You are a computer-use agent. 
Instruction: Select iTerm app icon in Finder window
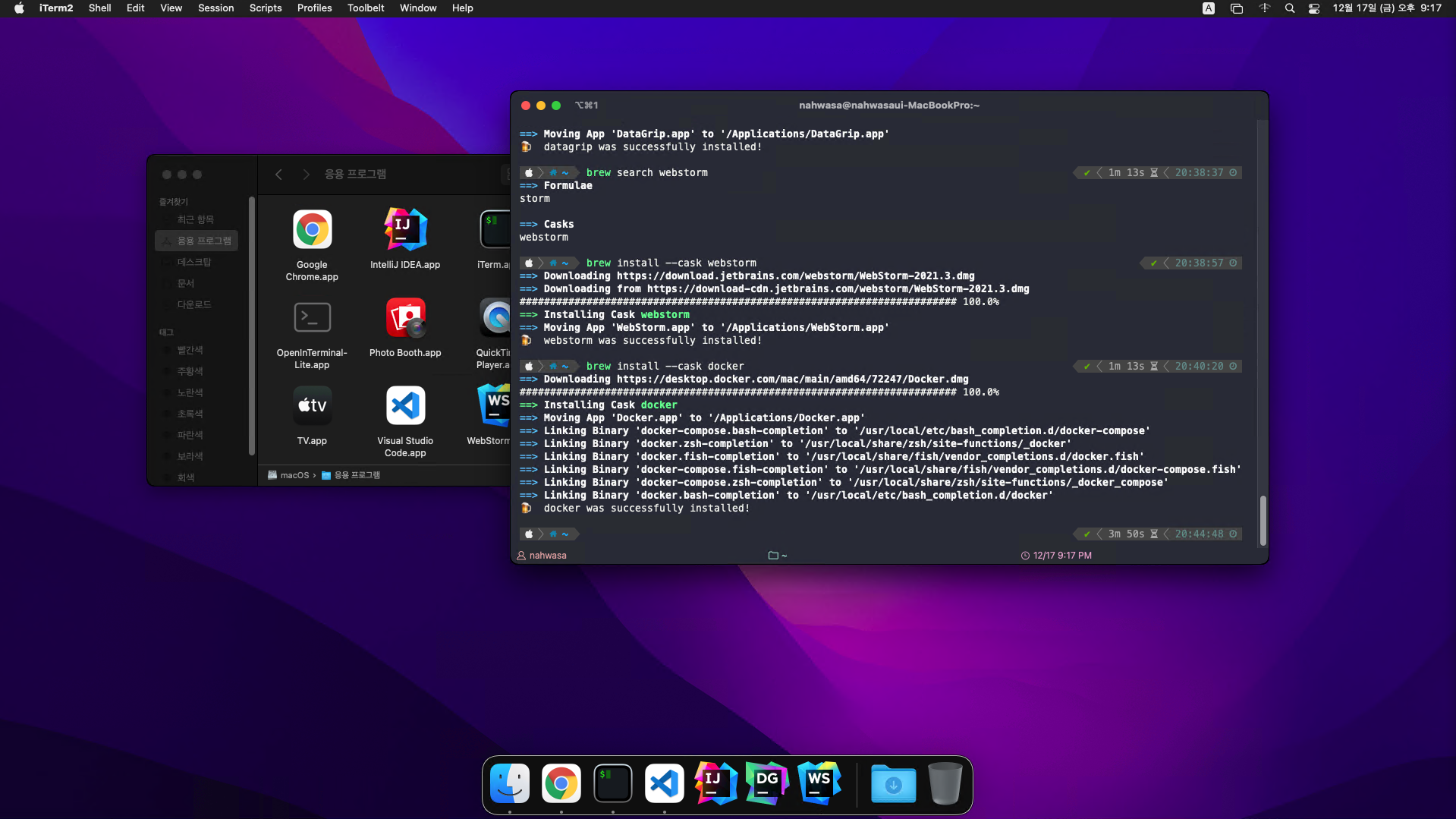pos(495,229)
